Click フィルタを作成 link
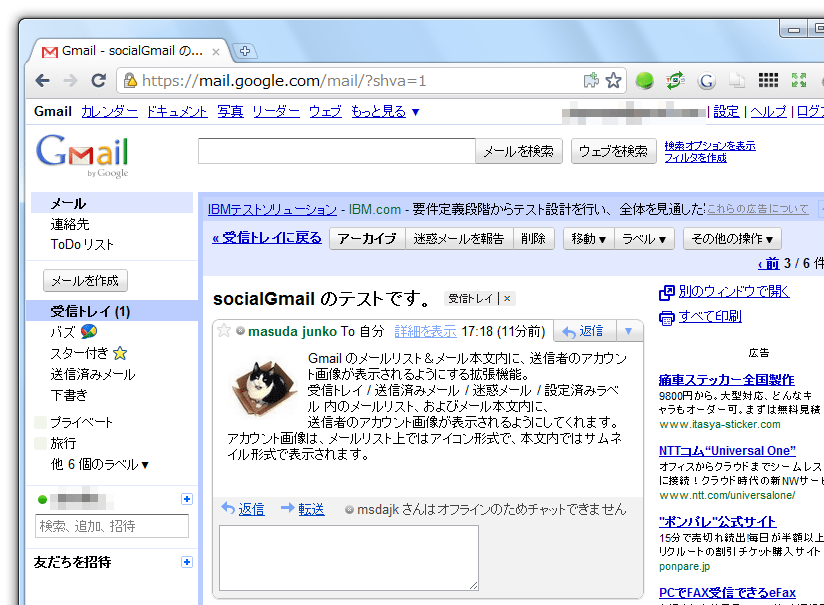Image resolution: width=824 pixels, height=605 pixels. [695, 158]
